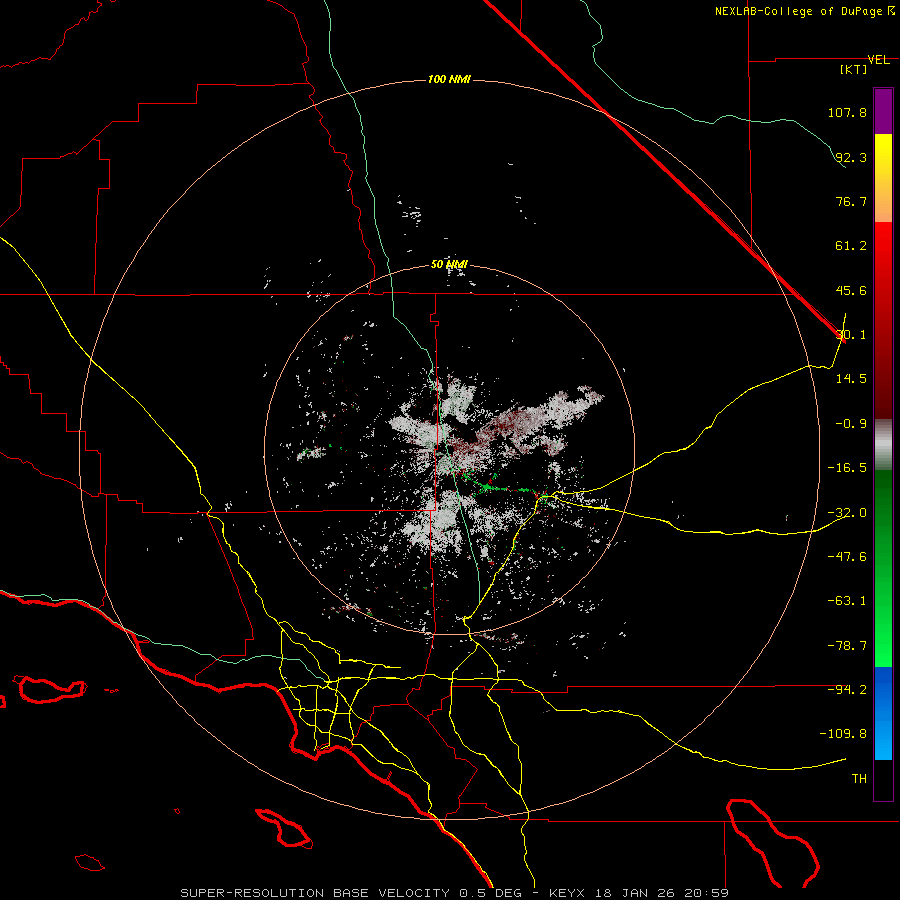Select the -0.9 velocity scale value
900x900 pixels.
click(x=851, y=424)
